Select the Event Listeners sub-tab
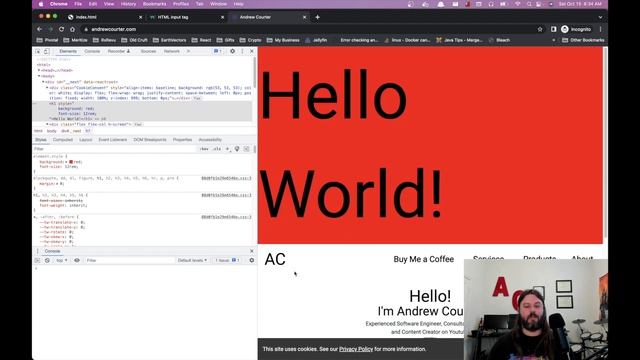This screenshot has width=640, height=360. (x=113, y=140)
